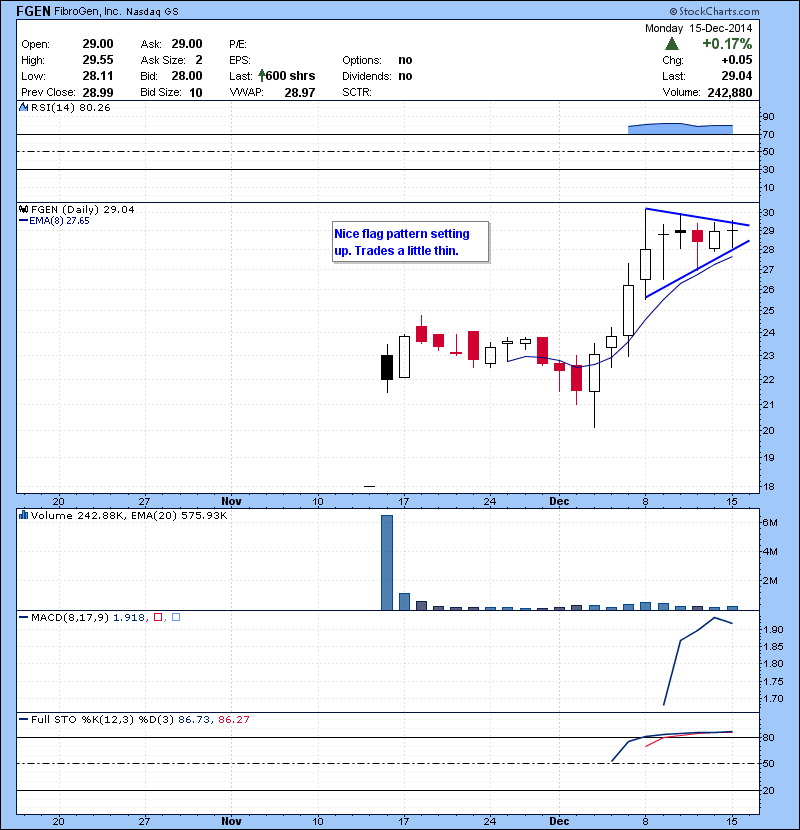This screenshot has width=800, height=830.
Task: Click the Chg value +0.05
Action: pos(736,60)
